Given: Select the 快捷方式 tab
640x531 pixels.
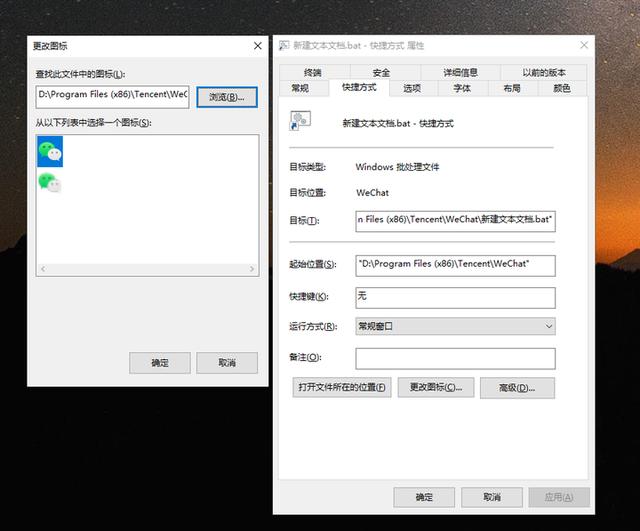Looking at the screenshot, I should point(359,87).
